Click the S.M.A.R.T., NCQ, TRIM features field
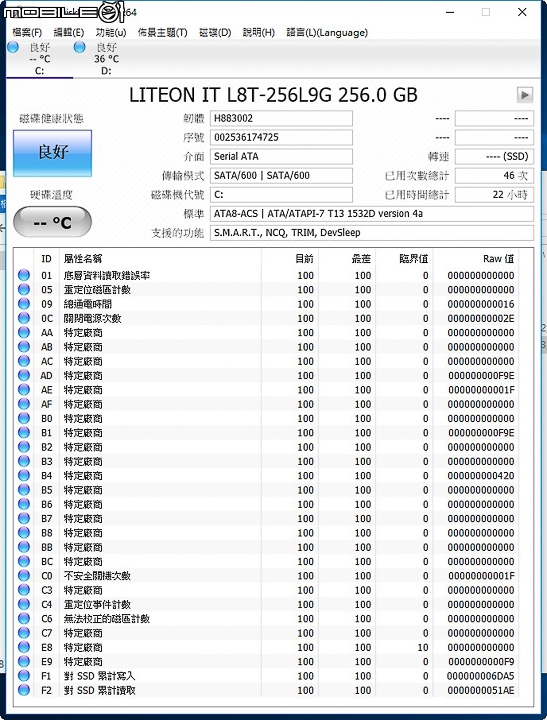Screen dimensions: 547x720 (372, 233)
